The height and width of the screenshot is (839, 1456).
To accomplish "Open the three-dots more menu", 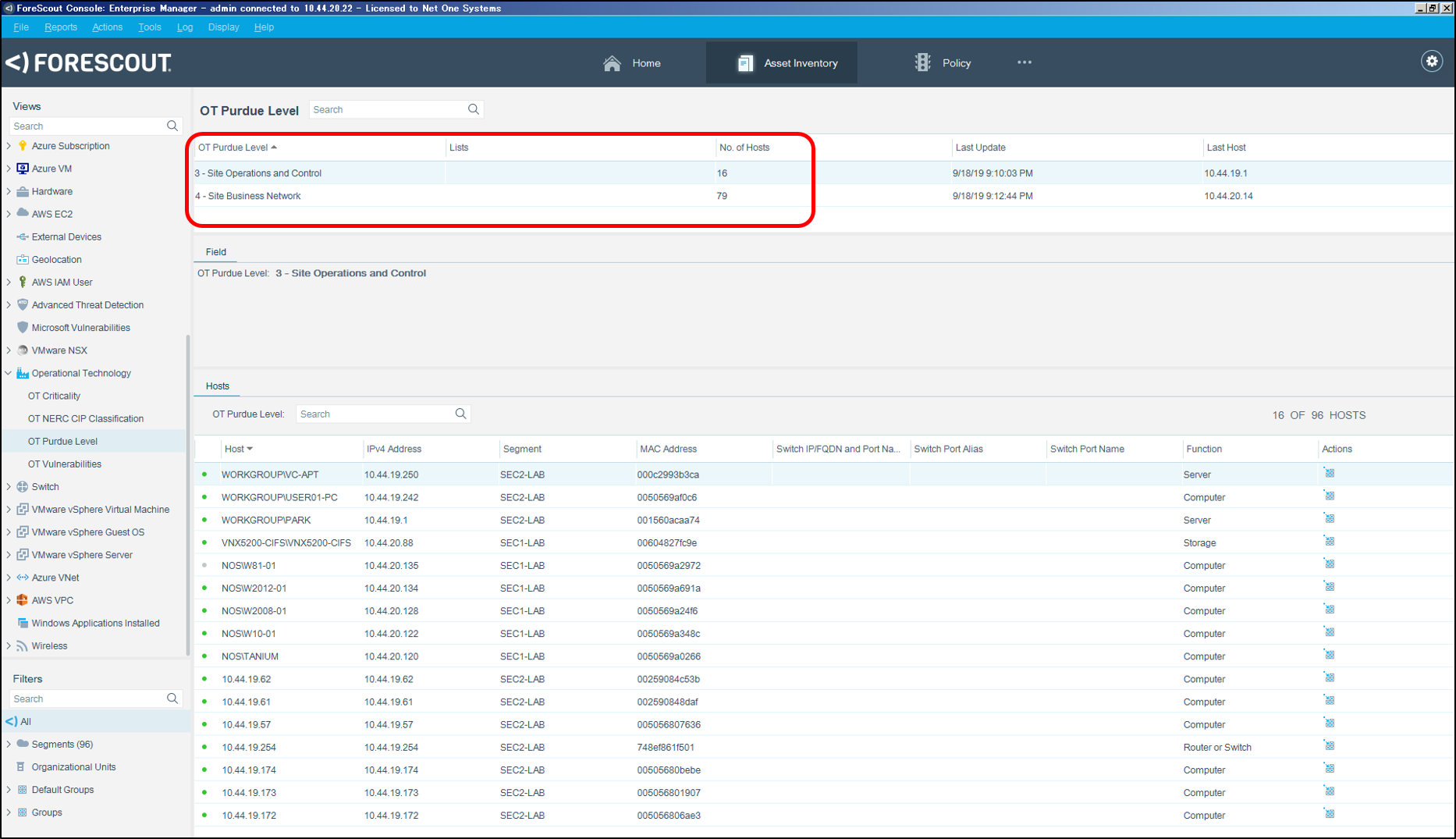I will click(1024, 62).
